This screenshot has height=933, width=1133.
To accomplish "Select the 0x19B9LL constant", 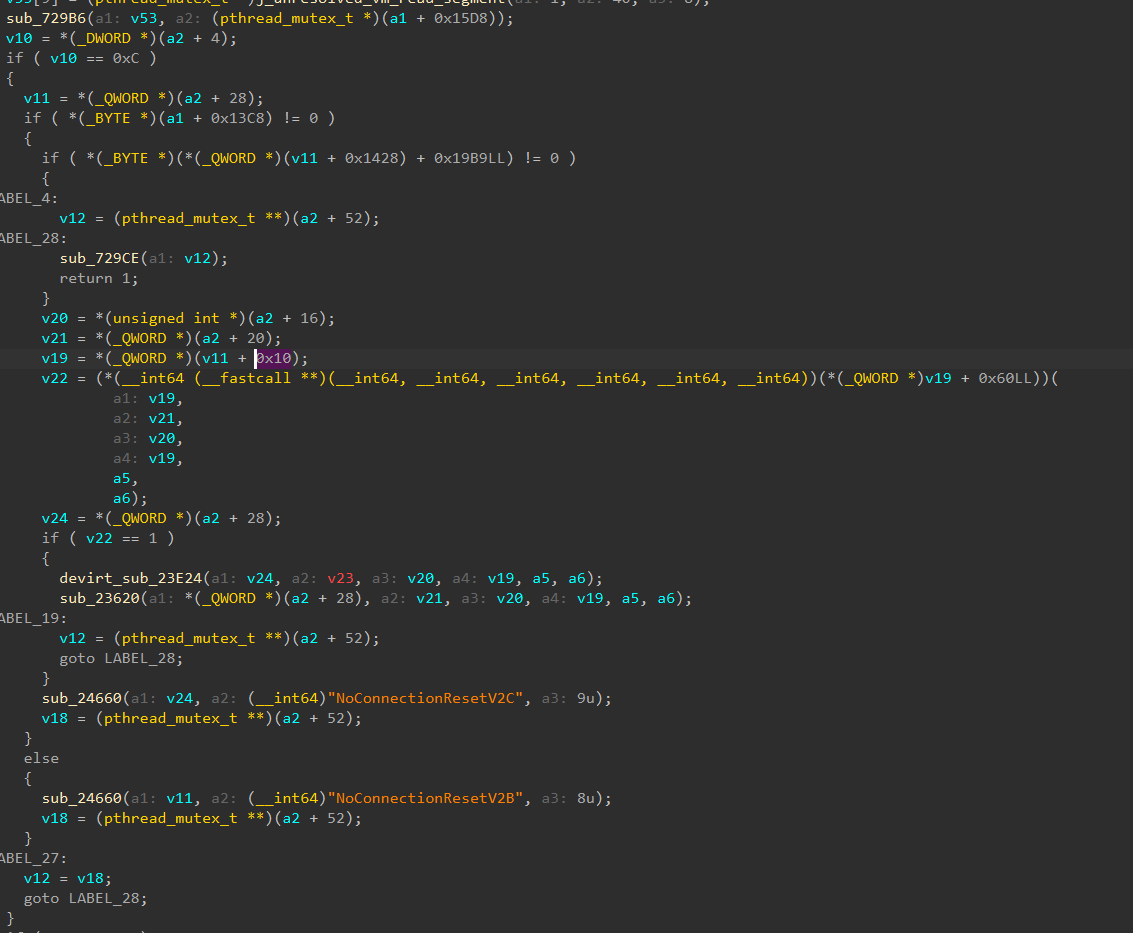I will (x=473, y=158).
